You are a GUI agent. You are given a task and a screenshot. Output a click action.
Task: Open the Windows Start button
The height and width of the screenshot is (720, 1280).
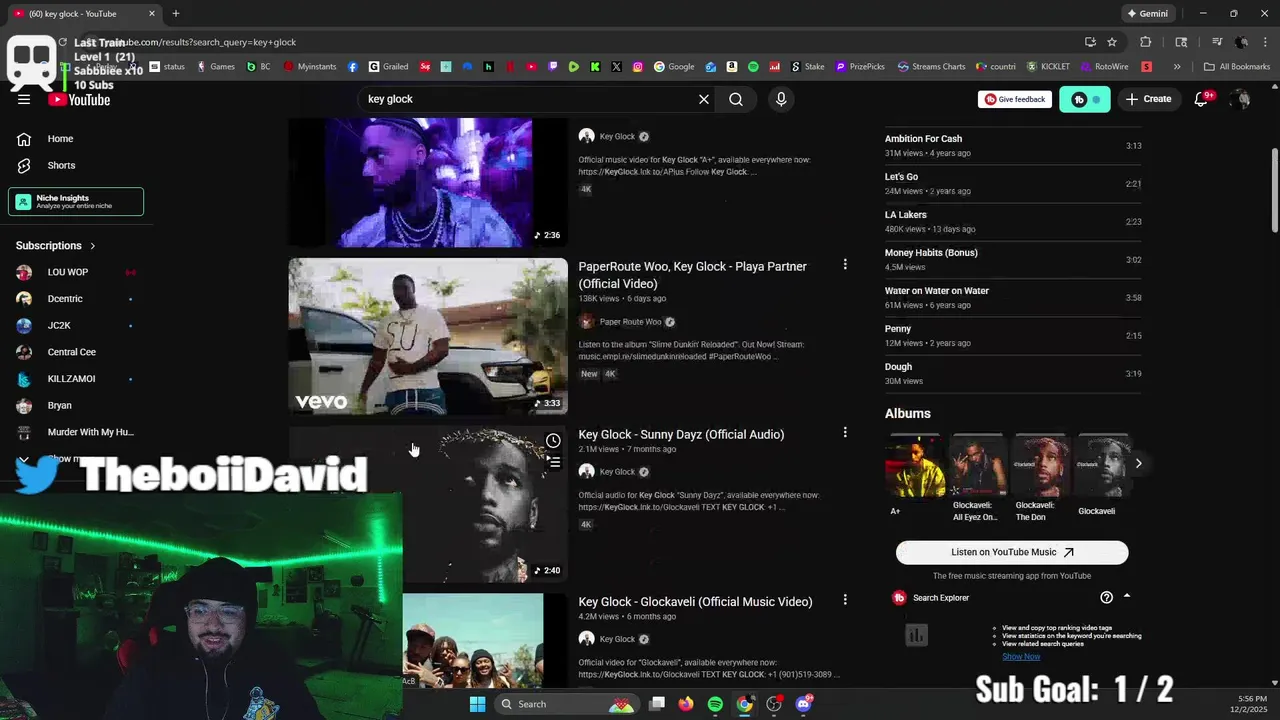pyautogui.click(x=478, y=704)
